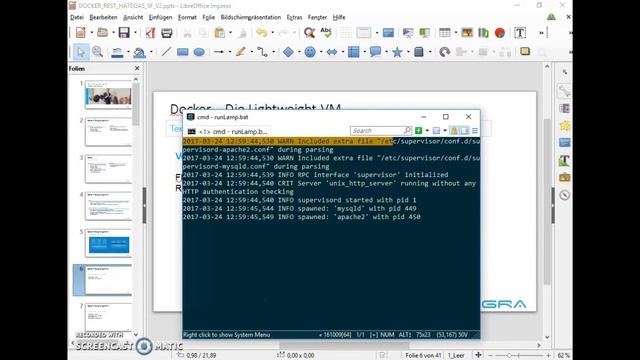Open the Einfügen menu
Image resolution: width=640 pixels, height=360 pixels.
tap(160, 17)
